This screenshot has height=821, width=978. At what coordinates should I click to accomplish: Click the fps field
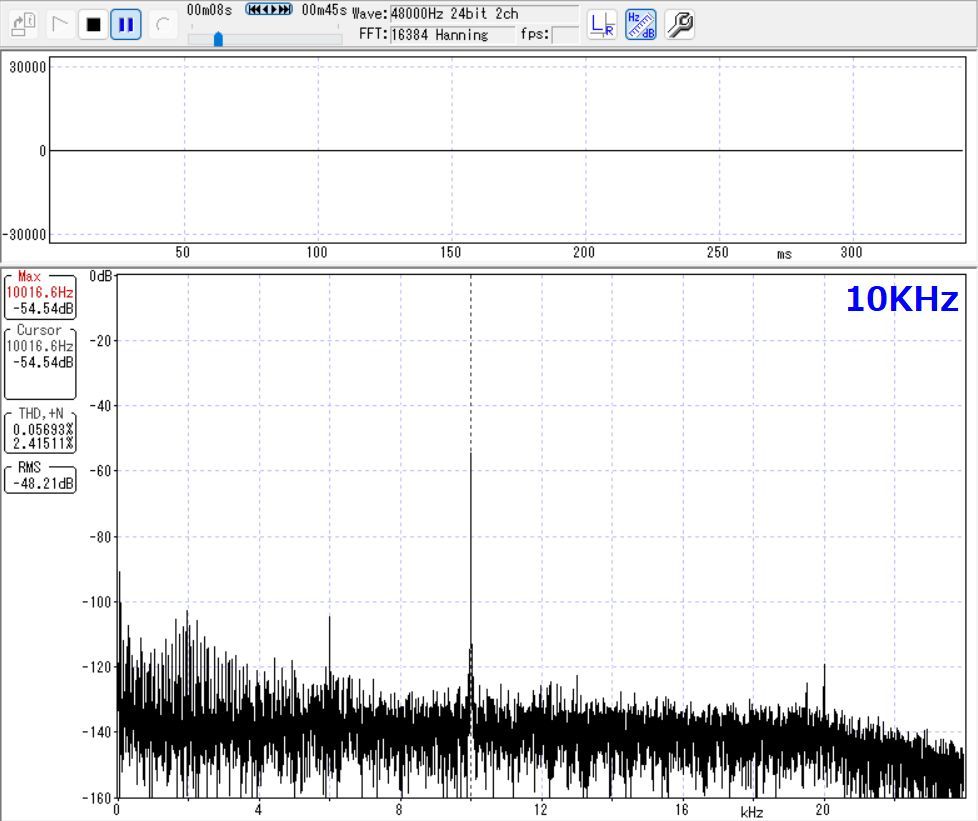(x=565, y=35)
